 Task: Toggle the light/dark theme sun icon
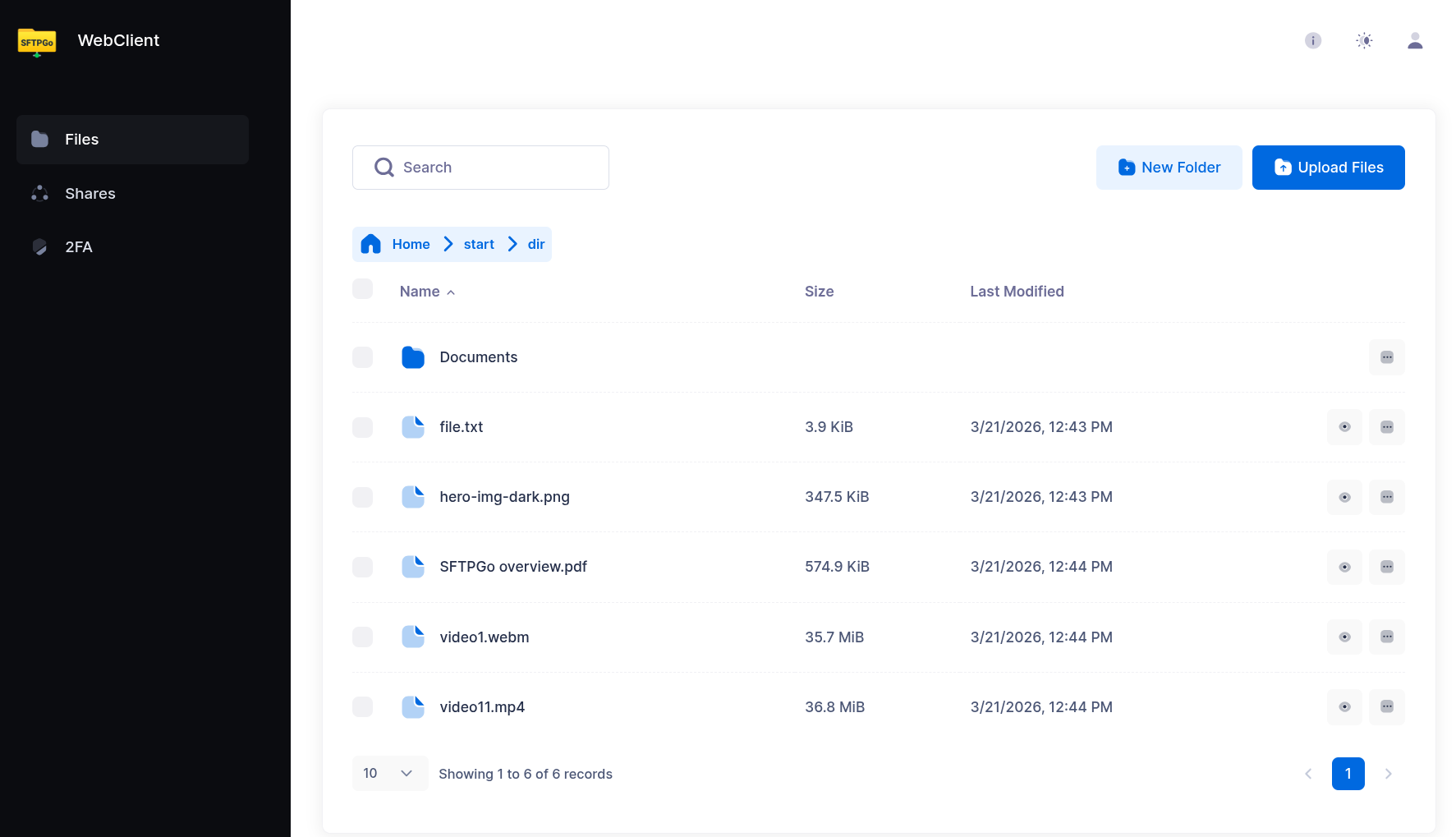click(x=1364, y=40)
